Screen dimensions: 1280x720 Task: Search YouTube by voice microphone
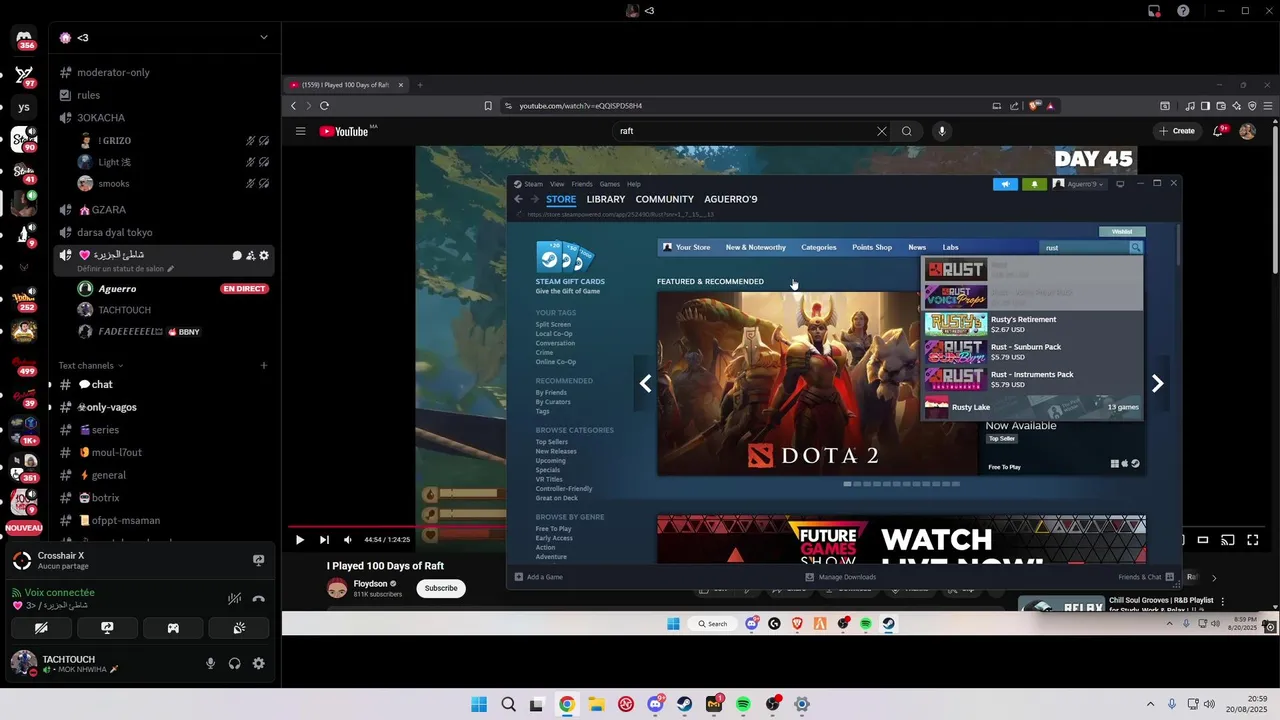941,131
